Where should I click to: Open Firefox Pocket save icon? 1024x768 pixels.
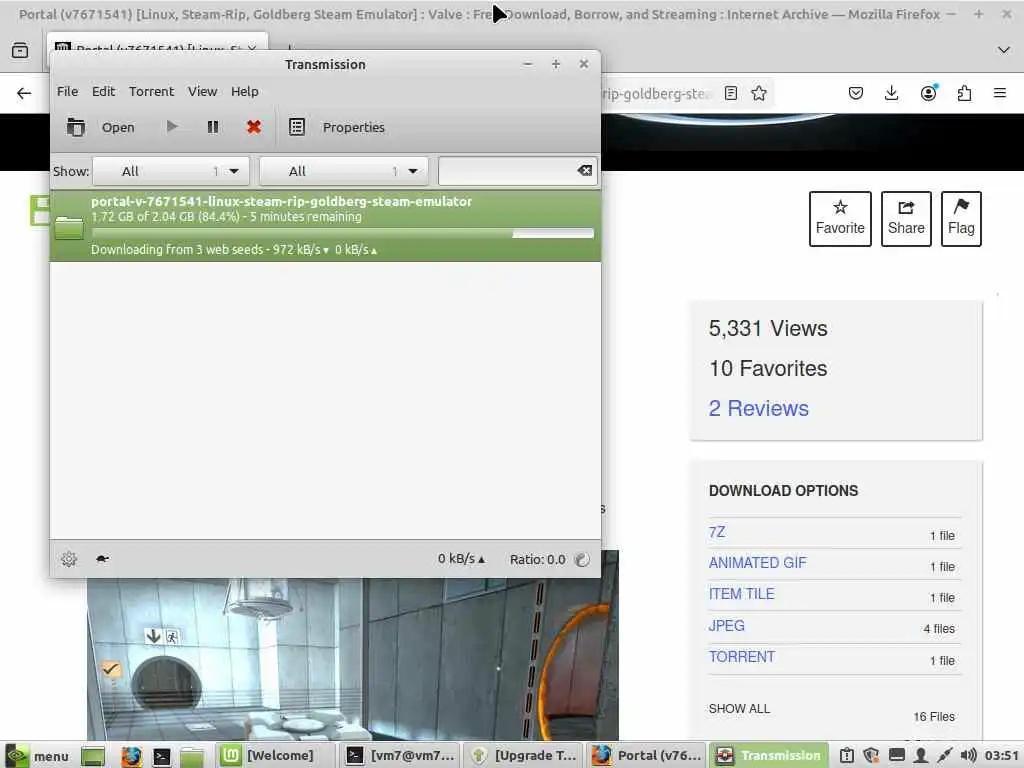tap(856, 93)
